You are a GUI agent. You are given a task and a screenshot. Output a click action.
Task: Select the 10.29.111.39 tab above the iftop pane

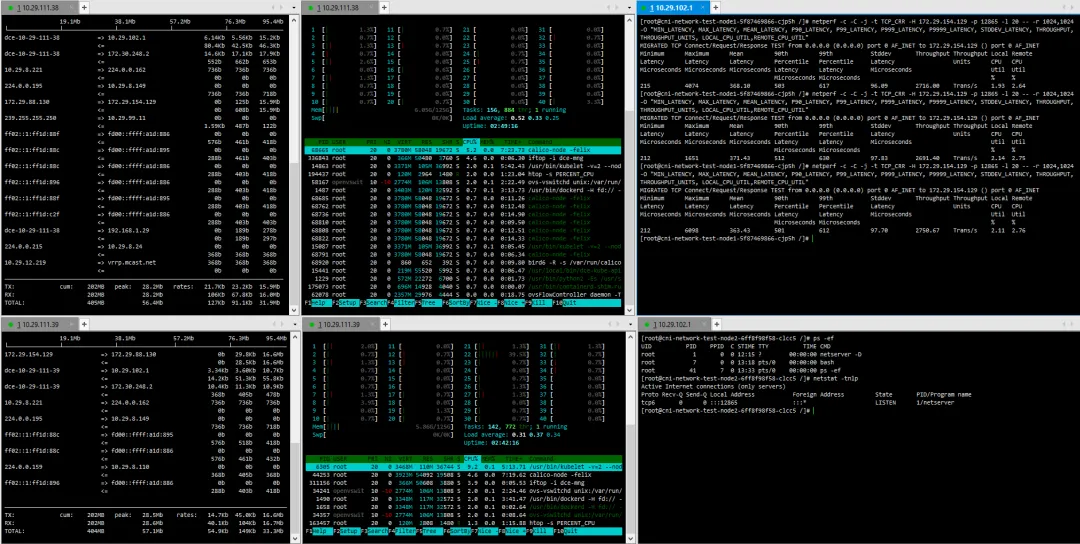point(39,324)
